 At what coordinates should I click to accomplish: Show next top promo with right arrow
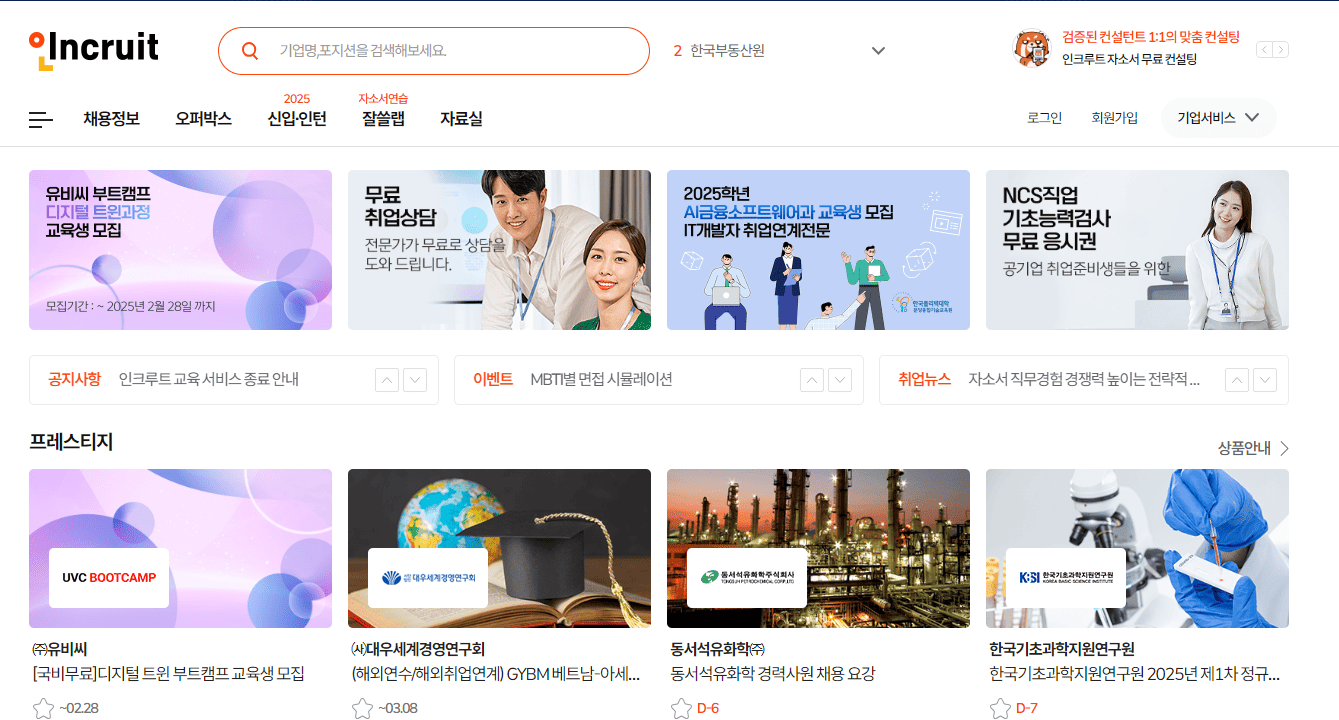(1281, 50)
